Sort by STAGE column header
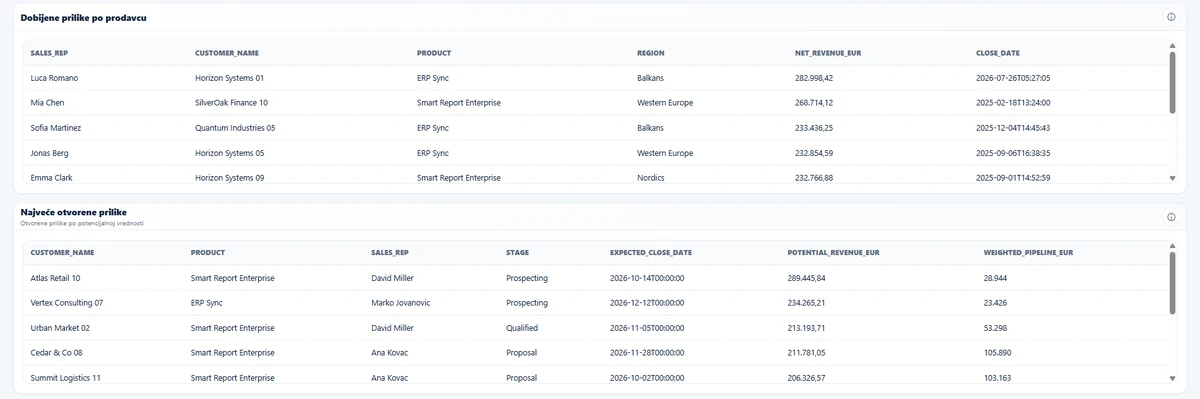 coord(518,253)
